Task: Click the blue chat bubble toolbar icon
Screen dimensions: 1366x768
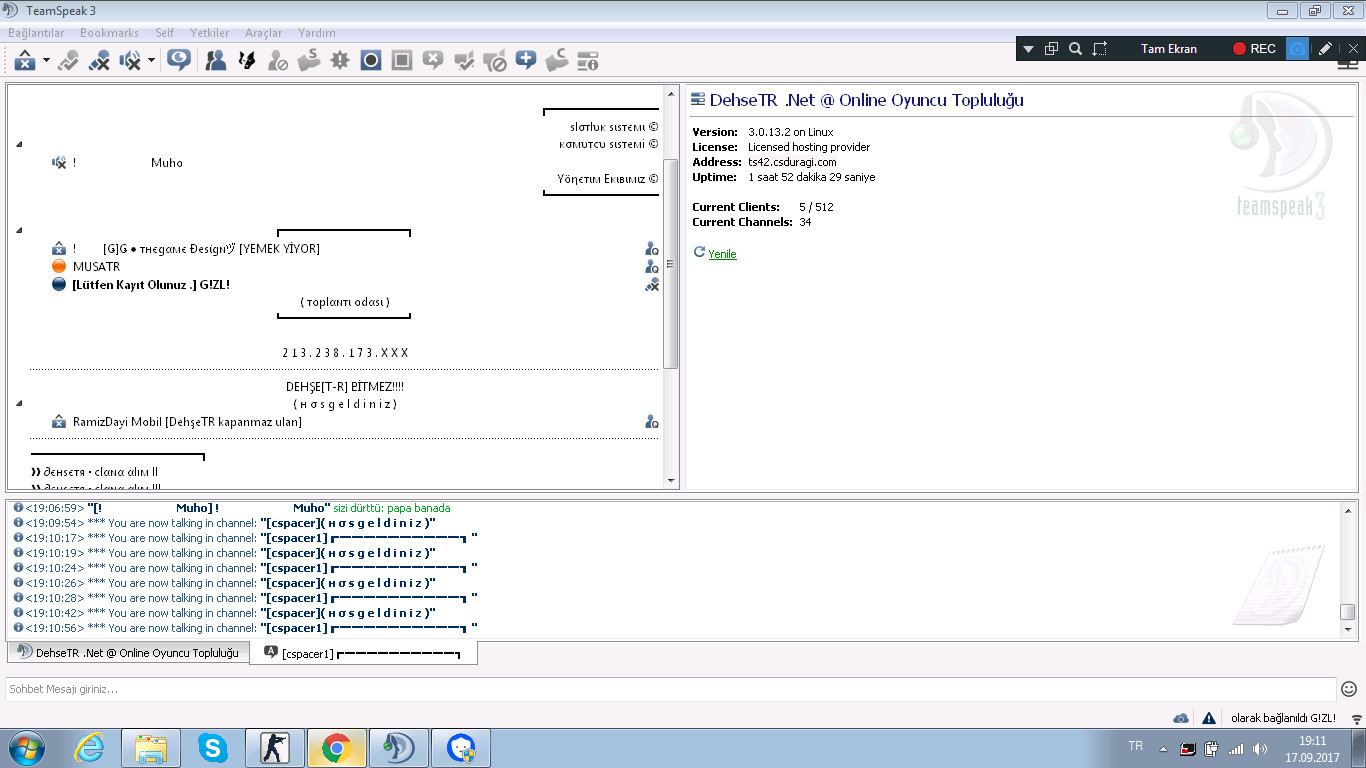Action: tap(179, 60)
